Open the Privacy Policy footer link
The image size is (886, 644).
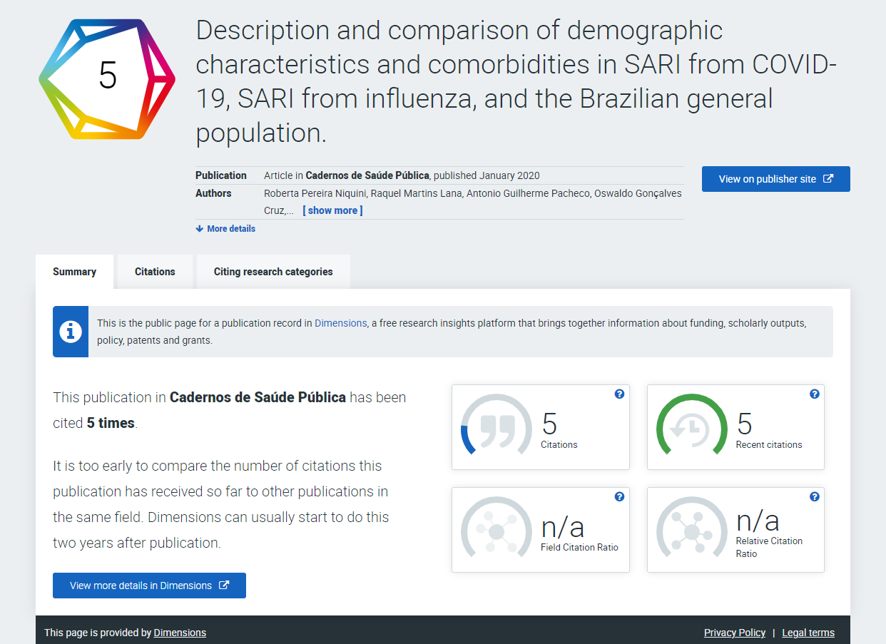[x=735, y=633]
